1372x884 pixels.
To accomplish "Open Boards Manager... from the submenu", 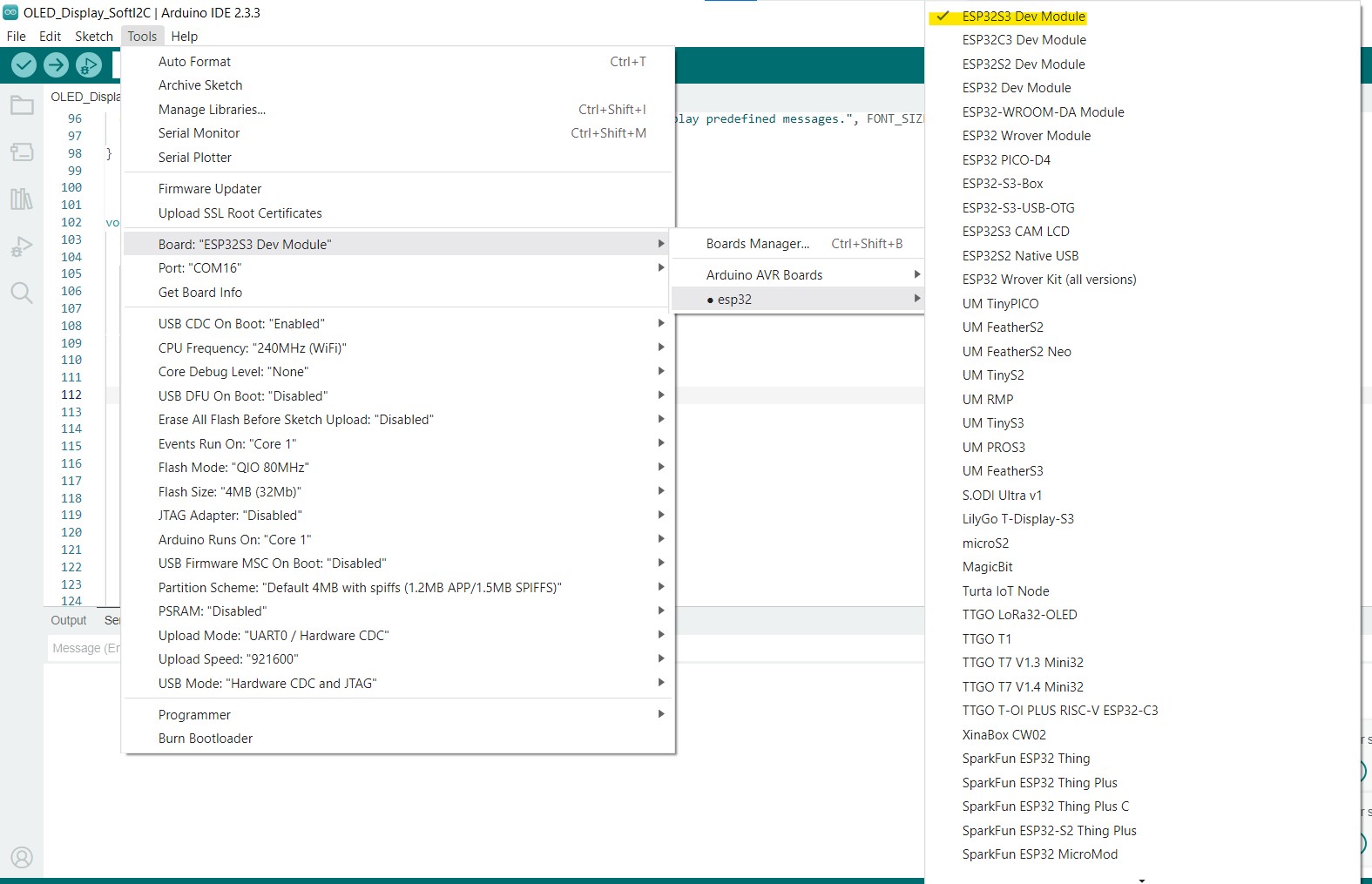I will tap(797, 244).
